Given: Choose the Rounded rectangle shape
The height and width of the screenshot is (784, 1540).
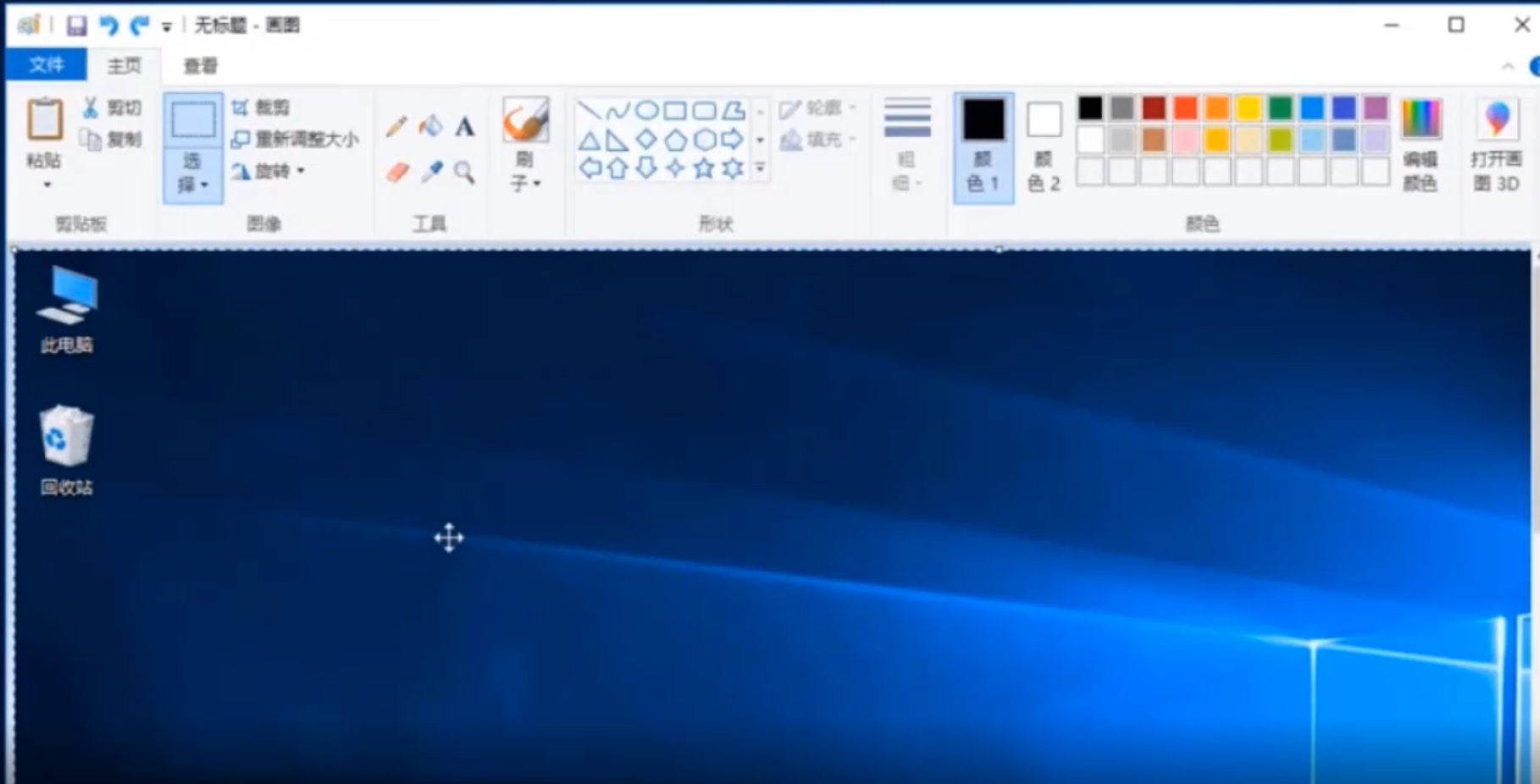Looking at the screenshot, I should point(704,110).
